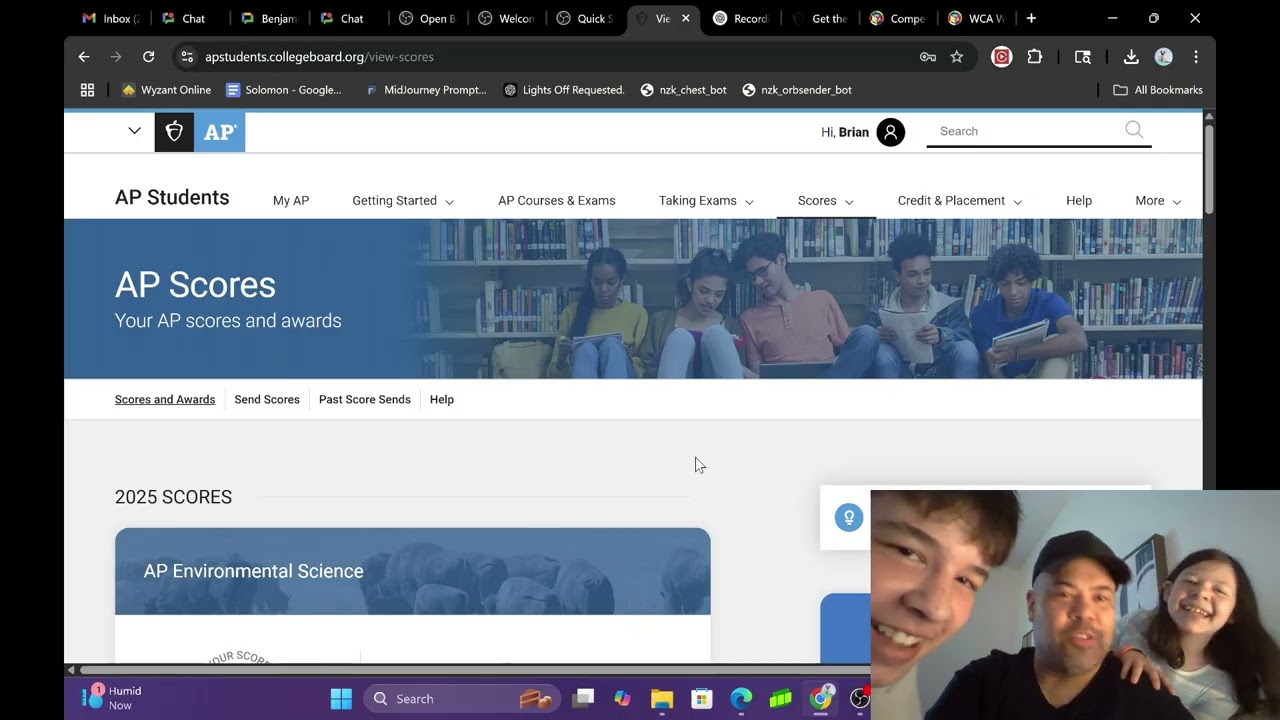
Task: Switch to the Get the tab
Action: click(x=820, y=18)
